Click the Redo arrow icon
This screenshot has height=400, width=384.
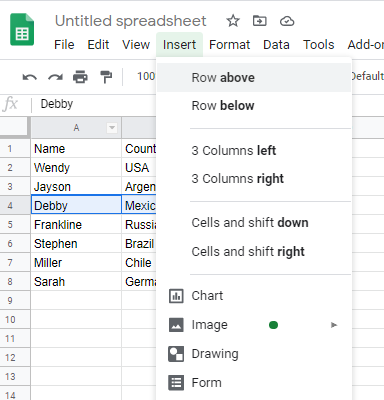point(55,77)
